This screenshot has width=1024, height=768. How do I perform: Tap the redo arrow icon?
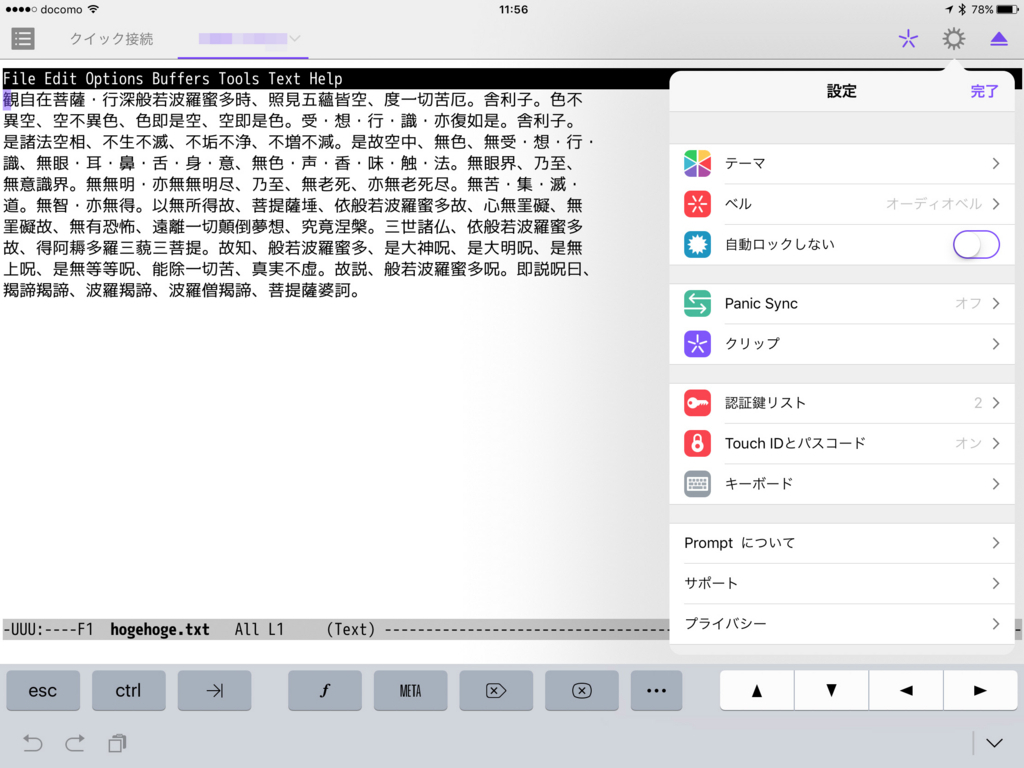(x=75, y=743)
